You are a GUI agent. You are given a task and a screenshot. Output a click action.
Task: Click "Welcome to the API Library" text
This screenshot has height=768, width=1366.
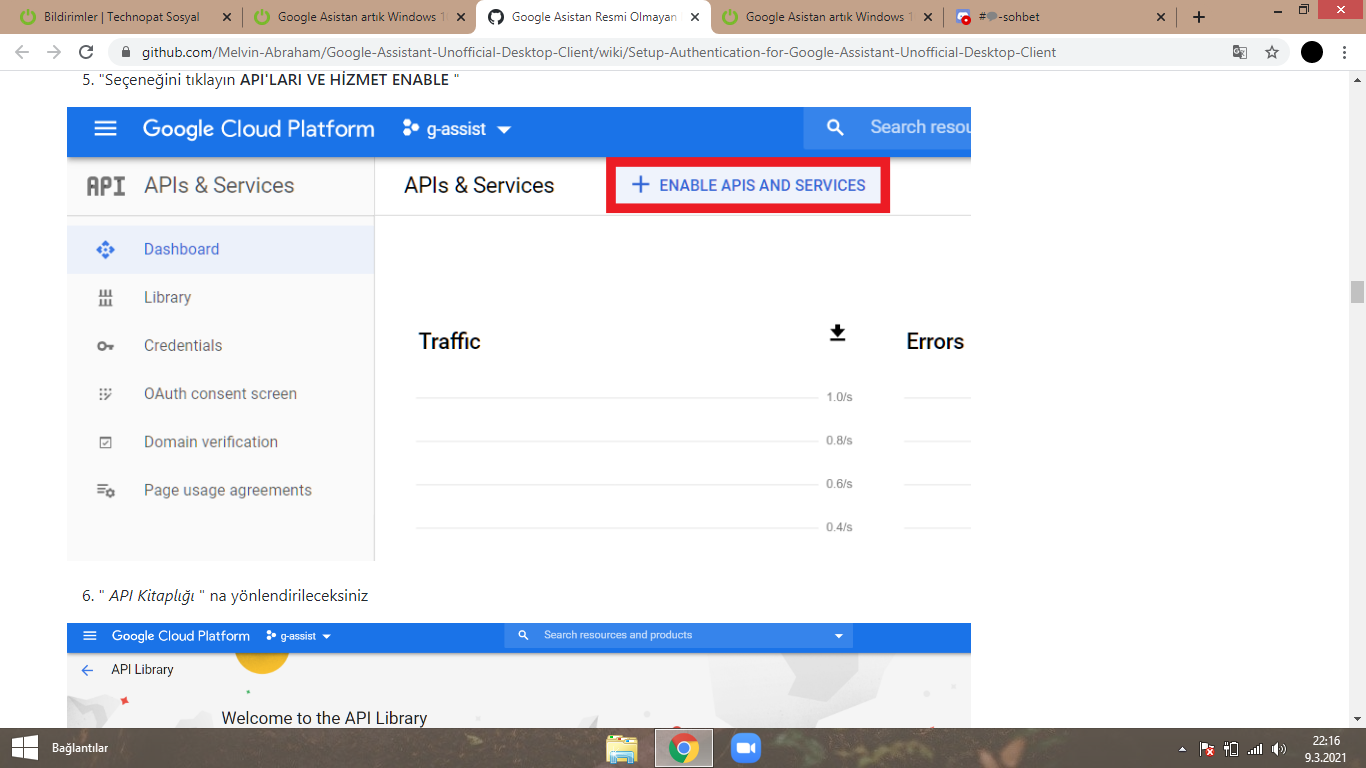tap(324, 718)
